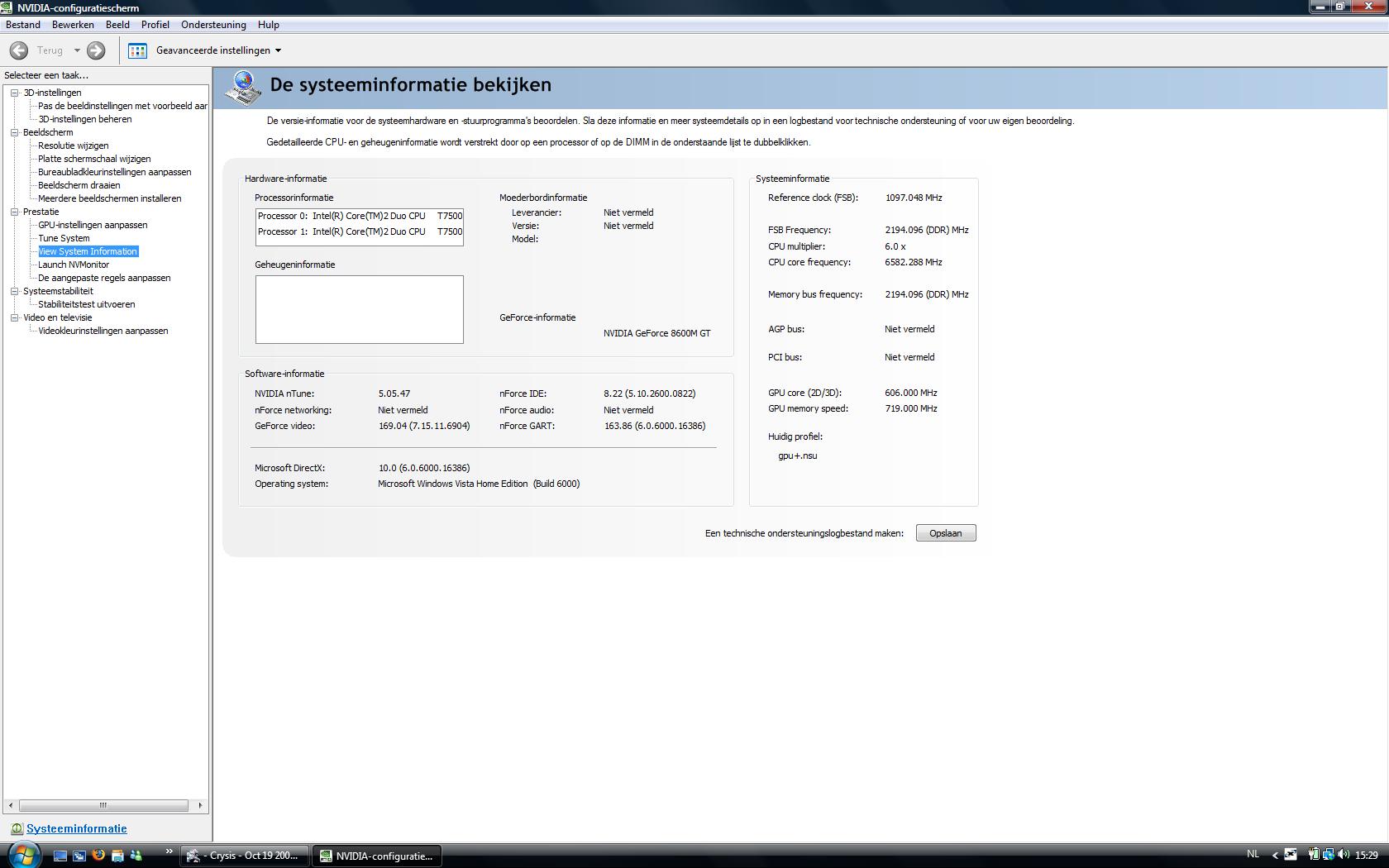Select GPU-instellingen aanpassen task
The height and width of the screenshot is (868, 1389).
tap(93, 225)
